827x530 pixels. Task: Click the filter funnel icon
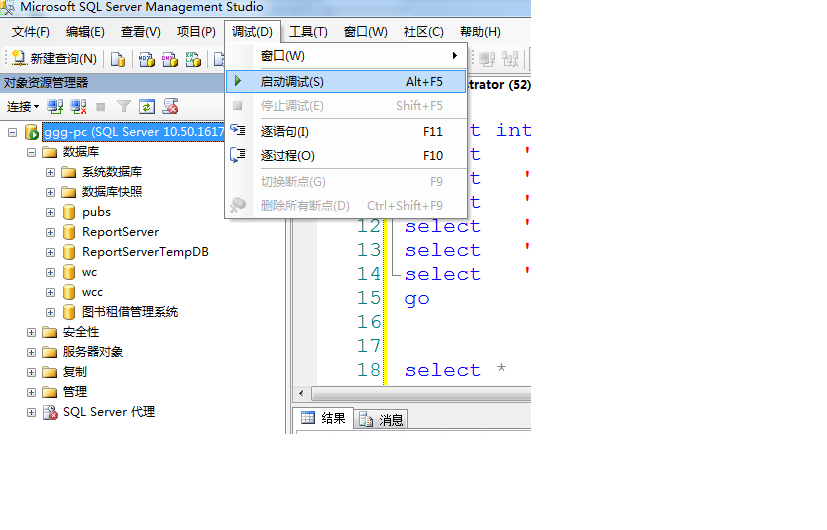(124, 107)
